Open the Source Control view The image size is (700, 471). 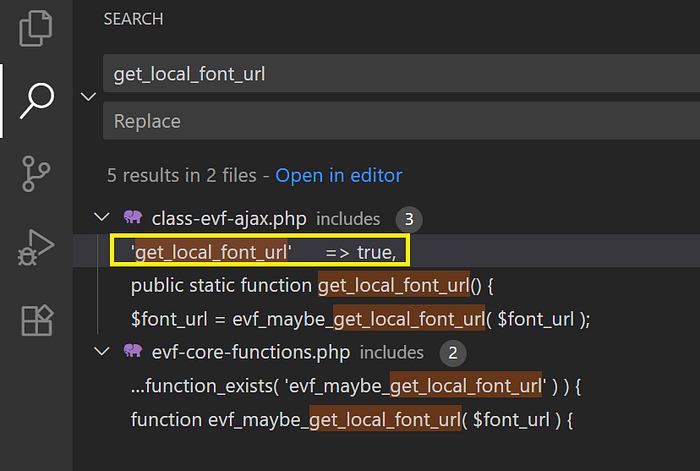[x=36, y=174]
